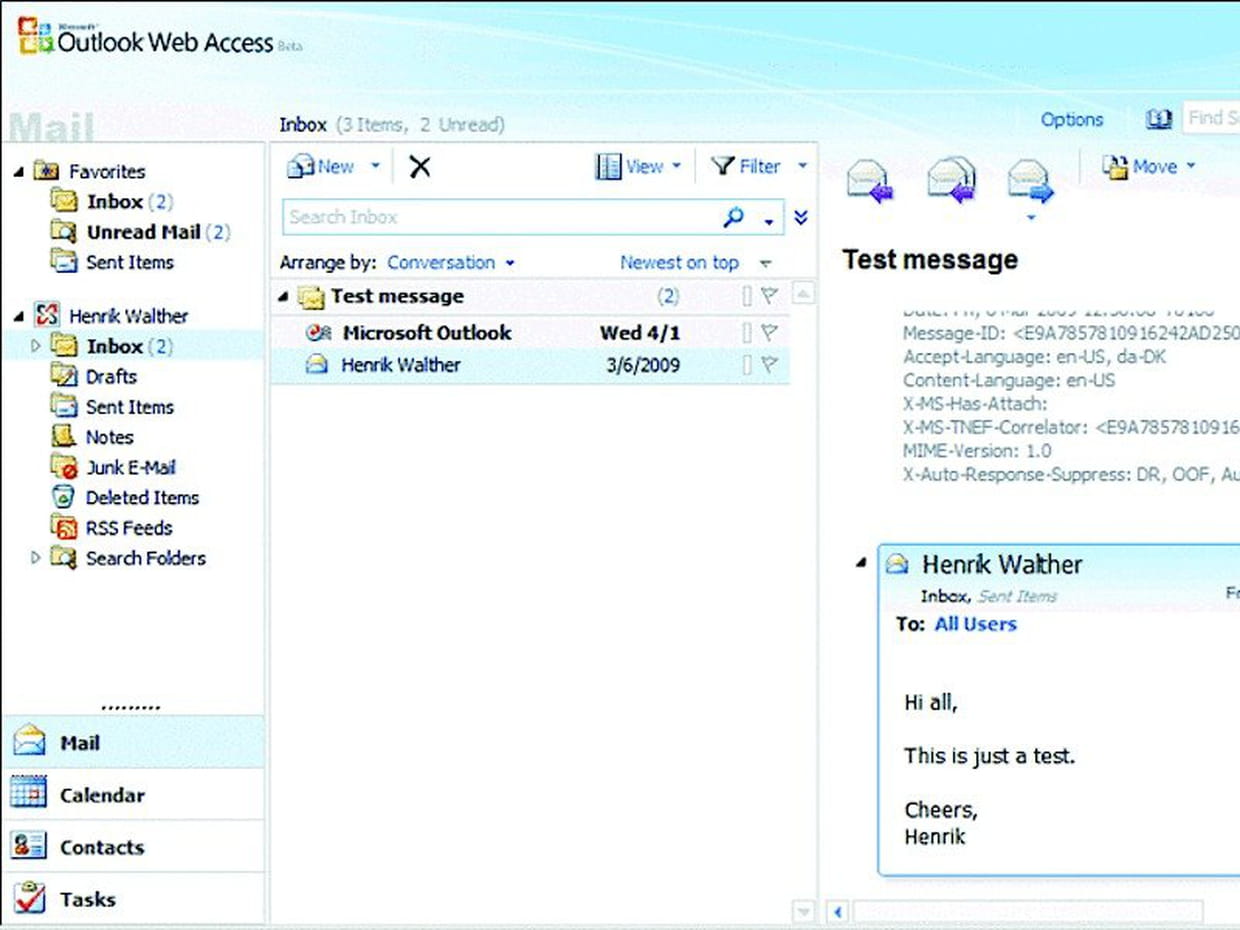Toggle flag on Microsoft Outlook message
The image size is (1240, 930).
coord(768,333)
